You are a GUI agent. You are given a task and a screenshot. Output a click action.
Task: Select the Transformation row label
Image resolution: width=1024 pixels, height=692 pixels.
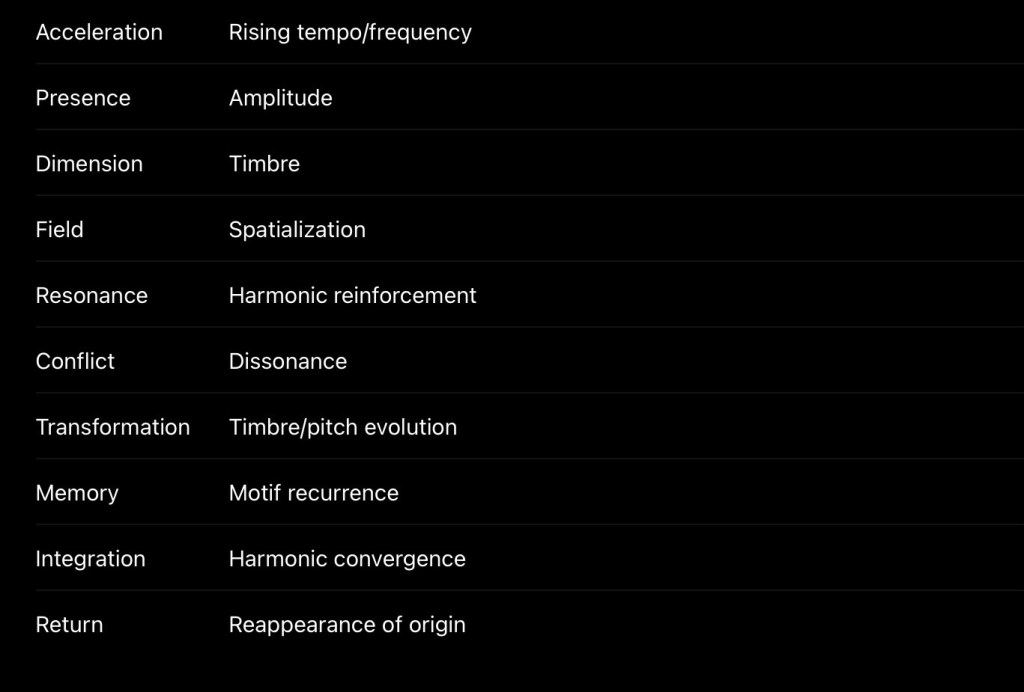pos(112,427)
